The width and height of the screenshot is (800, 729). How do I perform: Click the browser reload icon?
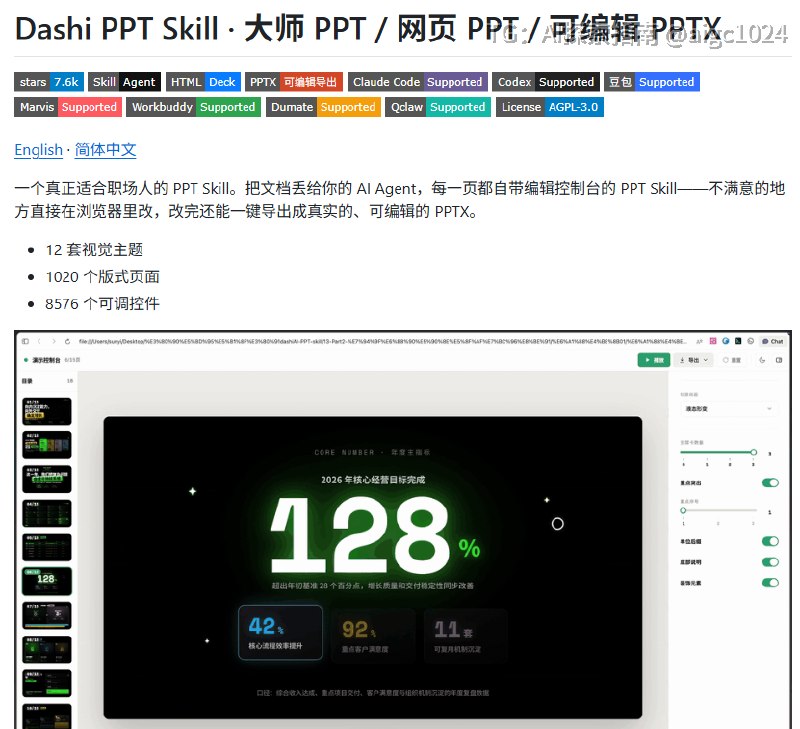point(67,341)
